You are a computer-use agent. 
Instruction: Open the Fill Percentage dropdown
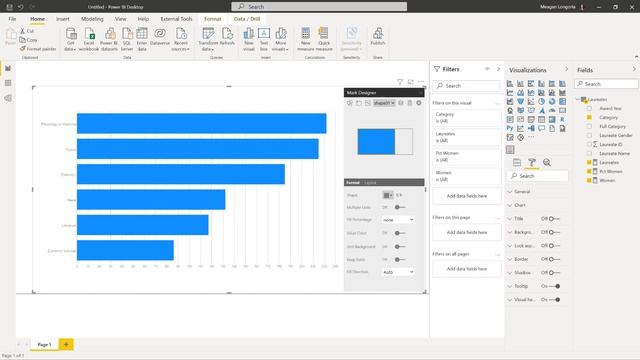tap(398, 220)
